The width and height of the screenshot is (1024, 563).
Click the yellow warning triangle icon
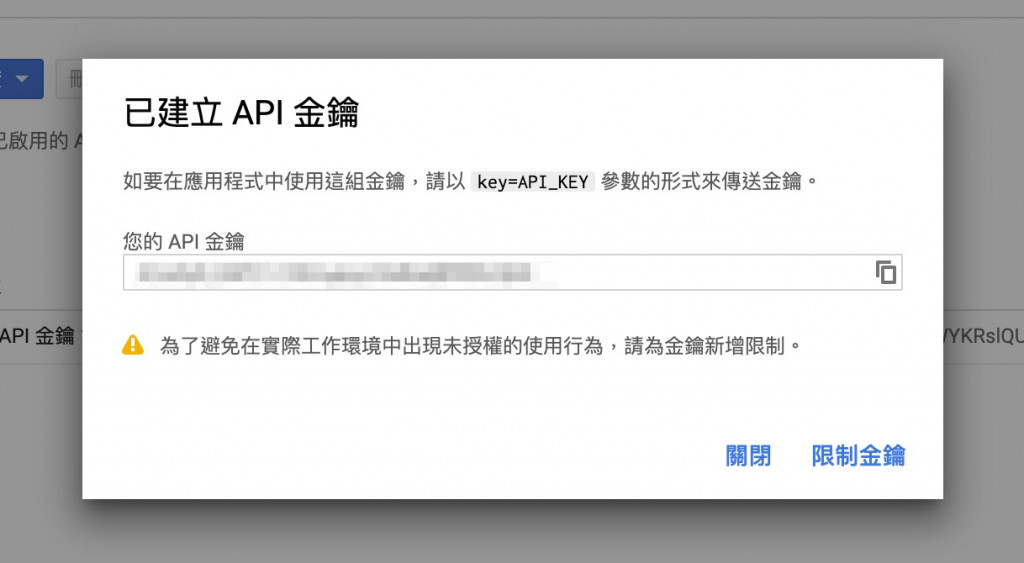[x=133, y=345]
